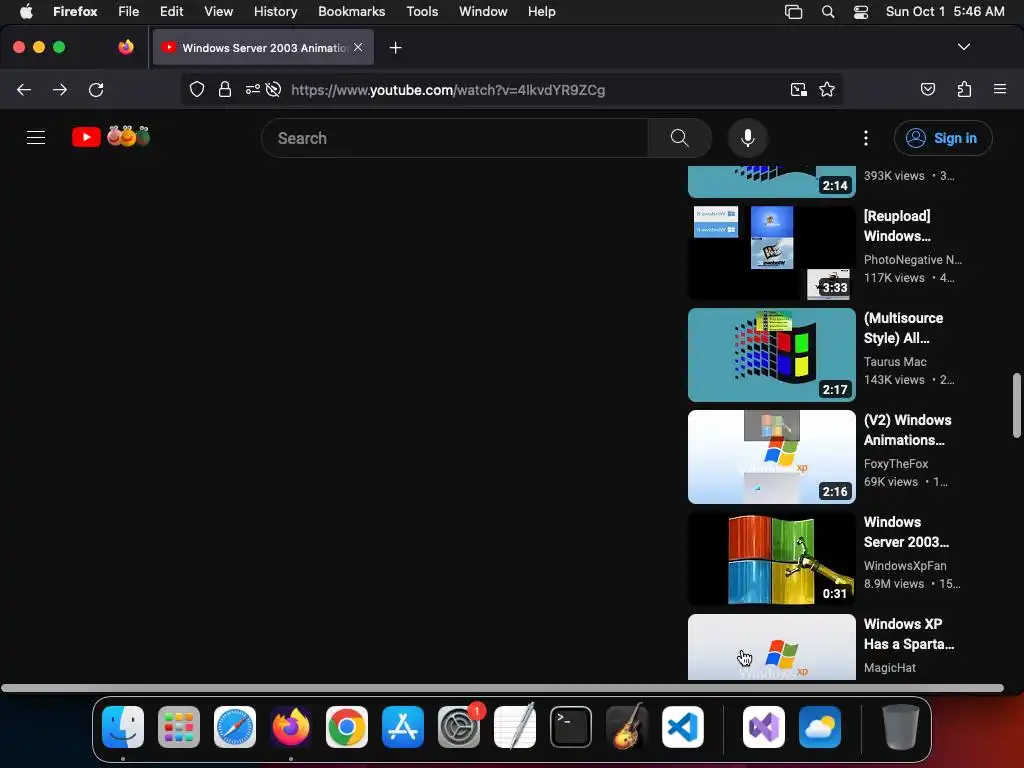Open Control Center in menu bar
Image resolution: width=1024 pixels, height=768 pixels.
(x=861, y=12)
